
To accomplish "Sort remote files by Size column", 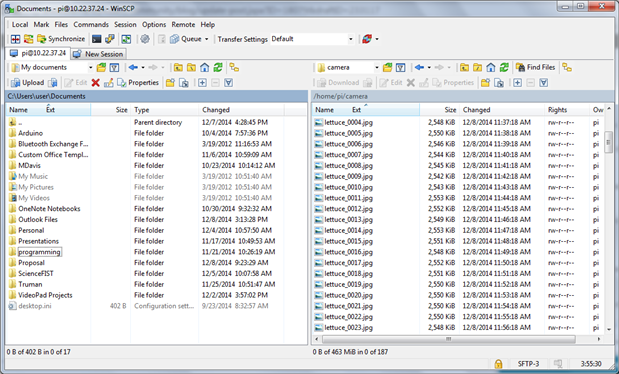I will pos(439,110).
